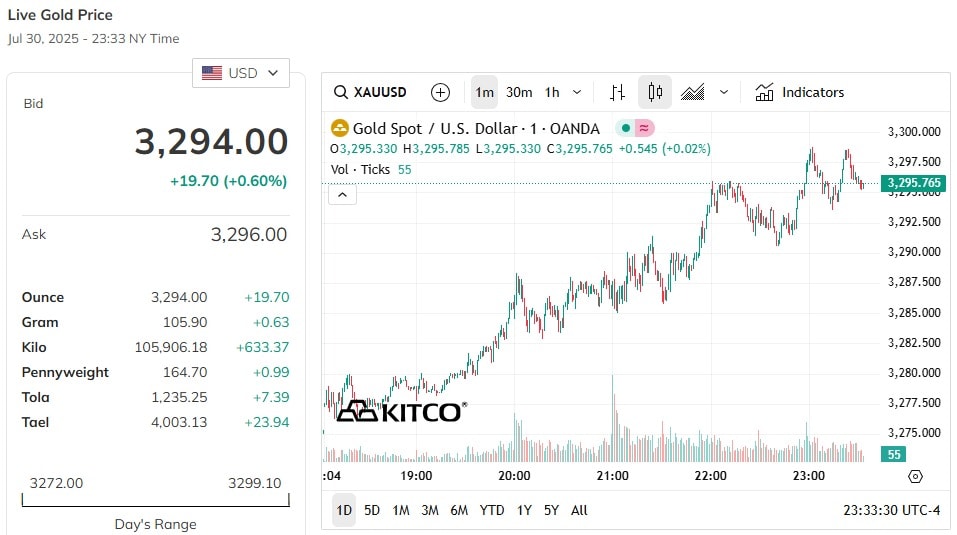Open chart settings hexagon icon
This screenshot has height=535, width=957.
[x=915, y=476]
